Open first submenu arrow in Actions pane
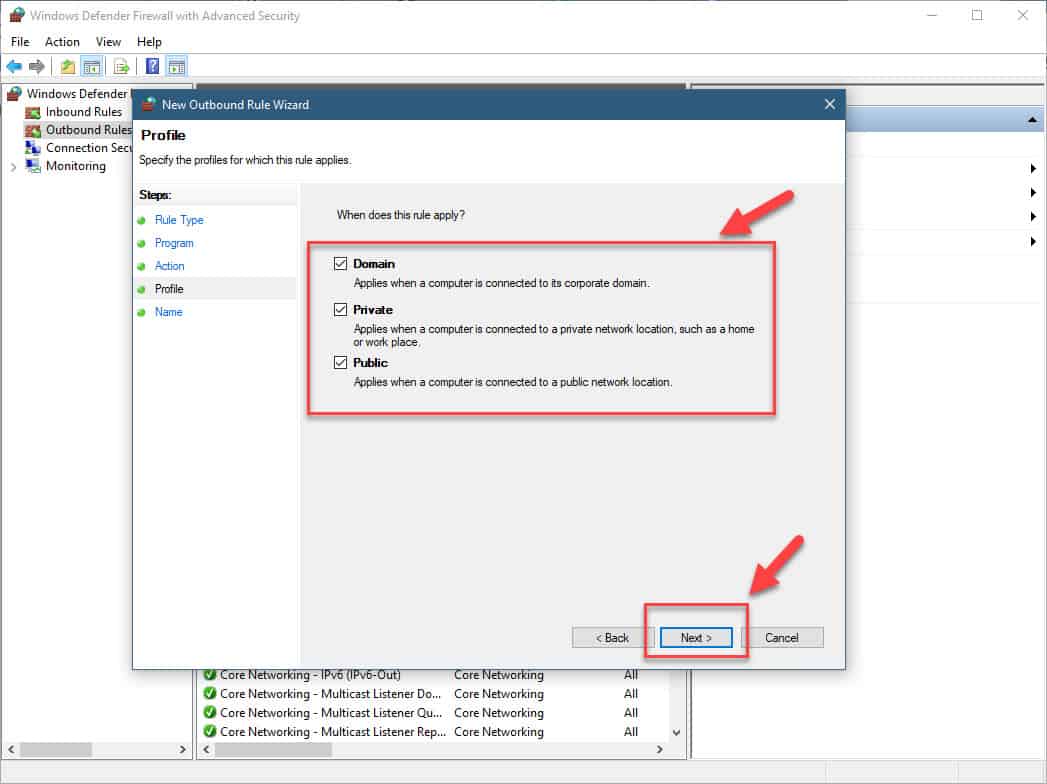Screen dimensions: 1047x784 tap(1033, 168)
